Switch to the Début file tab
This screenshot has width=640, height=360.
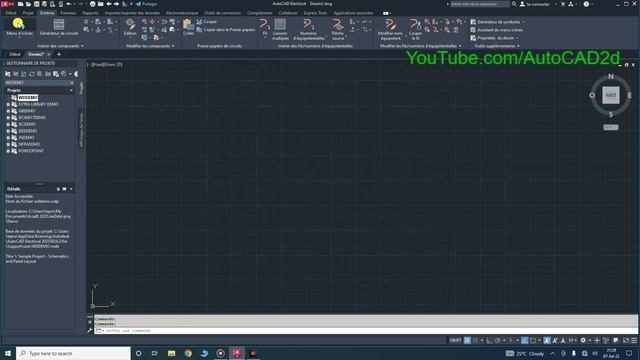15,54
